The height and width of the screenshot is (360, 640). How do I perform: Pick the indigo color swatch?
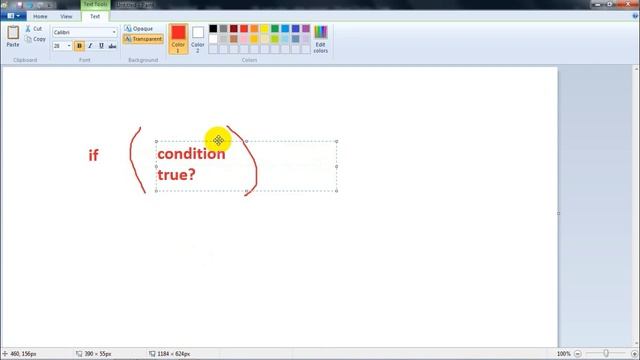pos(296,29)
